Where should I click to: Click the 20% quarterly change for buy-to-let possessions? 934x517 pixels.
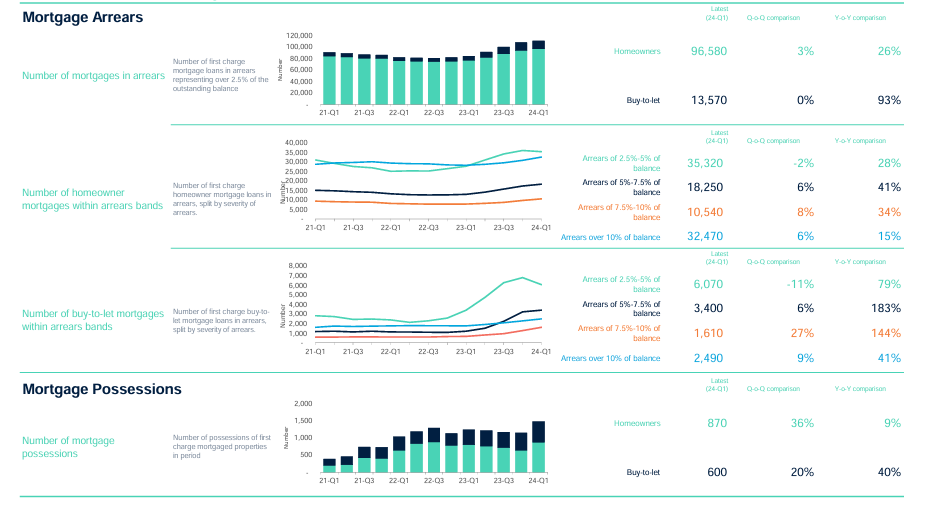802,472
